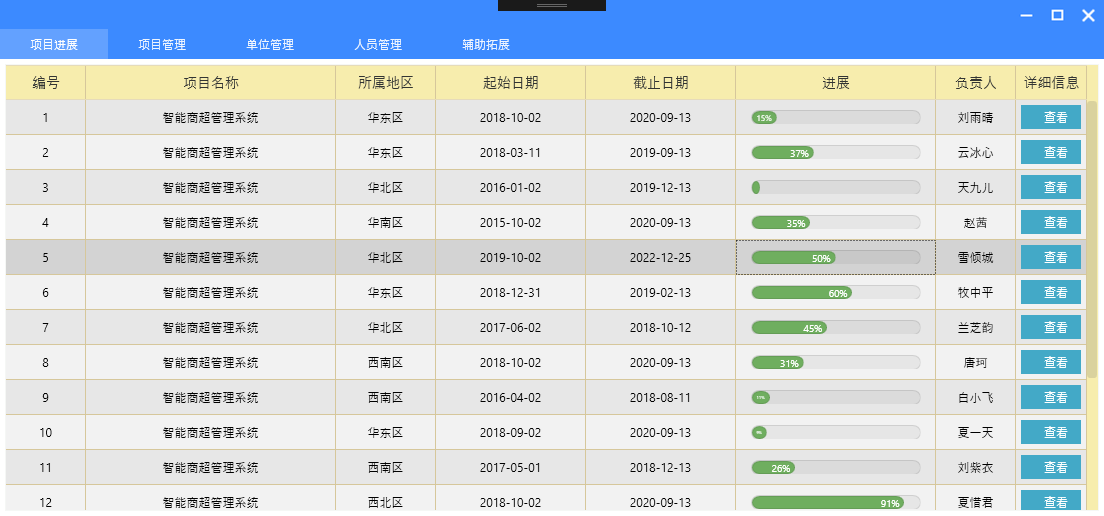Viewport: 1104px width, 516px height.
Task: Click the 所属地区 column header
Action: 385,83
